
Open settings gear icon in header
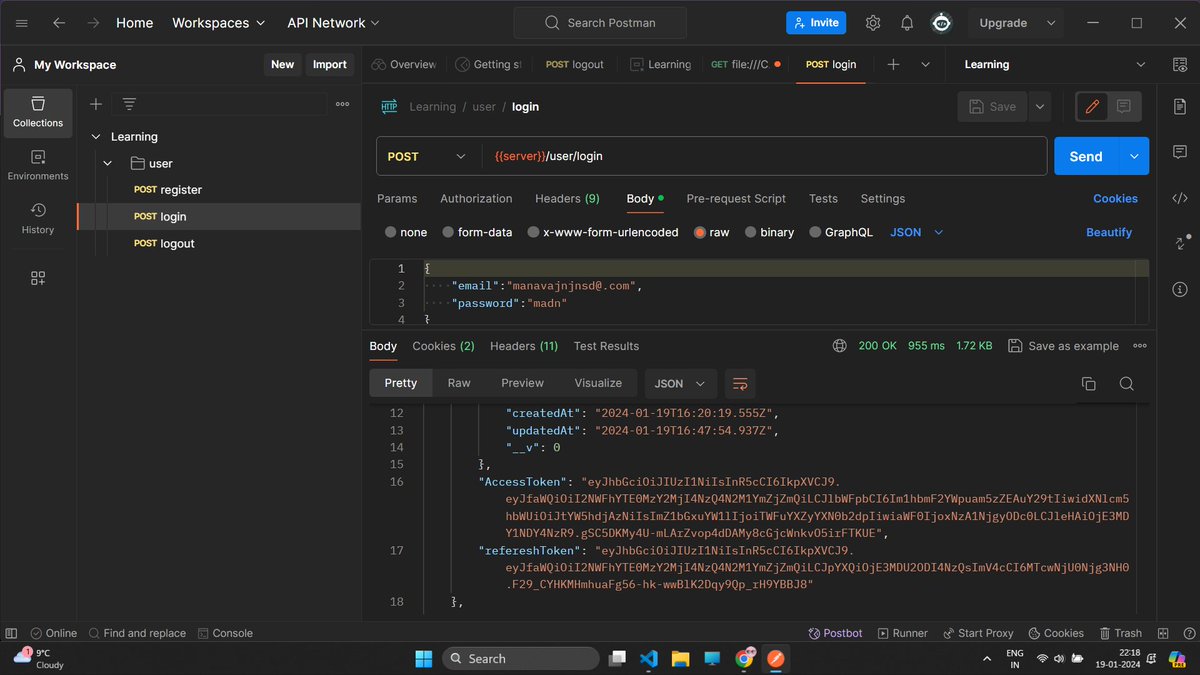point(873,22)
